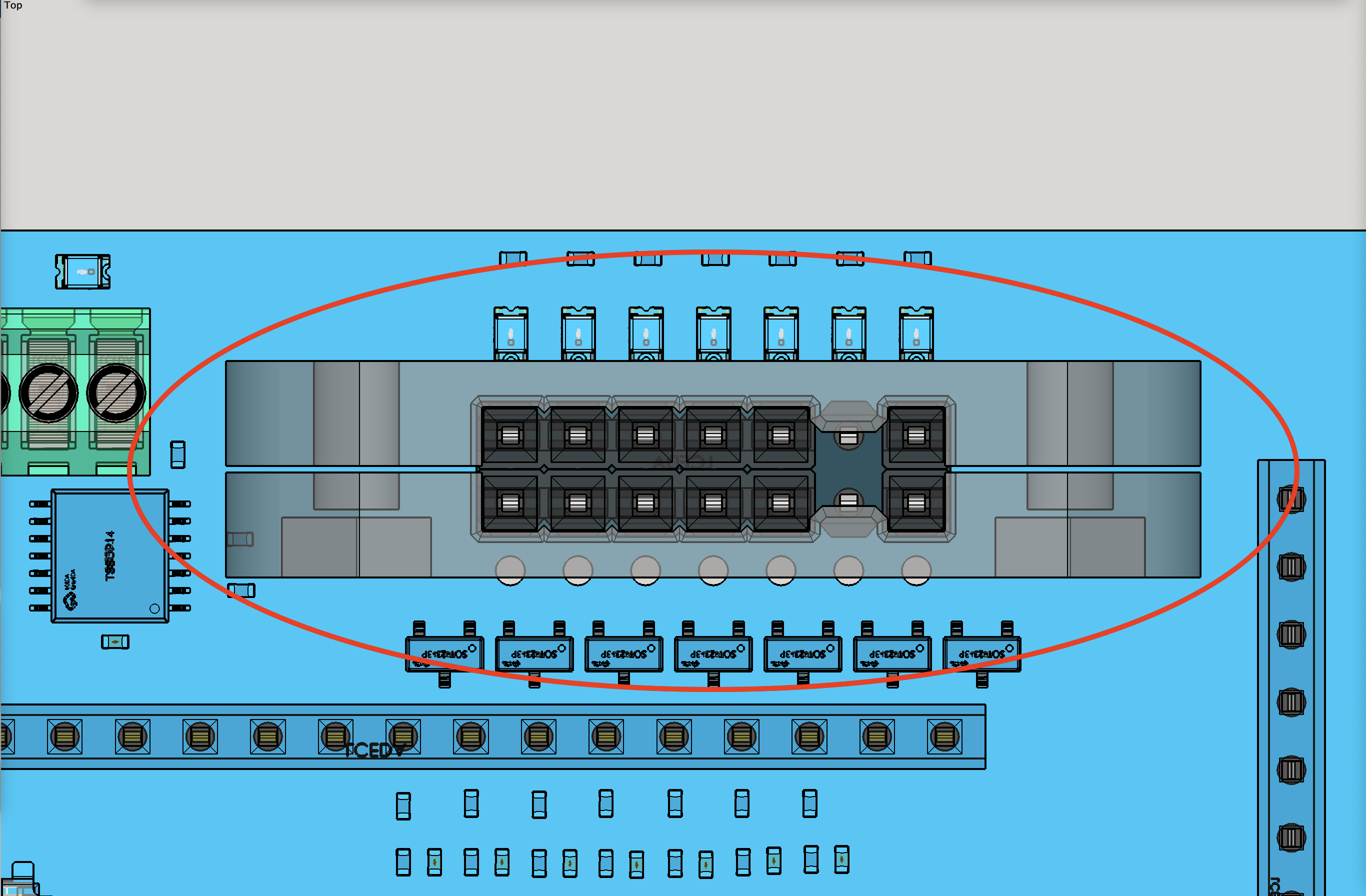Click the open keying gap between the connector contact blocks
This screenshot has width=1366, height=896.
click(848, 469)
